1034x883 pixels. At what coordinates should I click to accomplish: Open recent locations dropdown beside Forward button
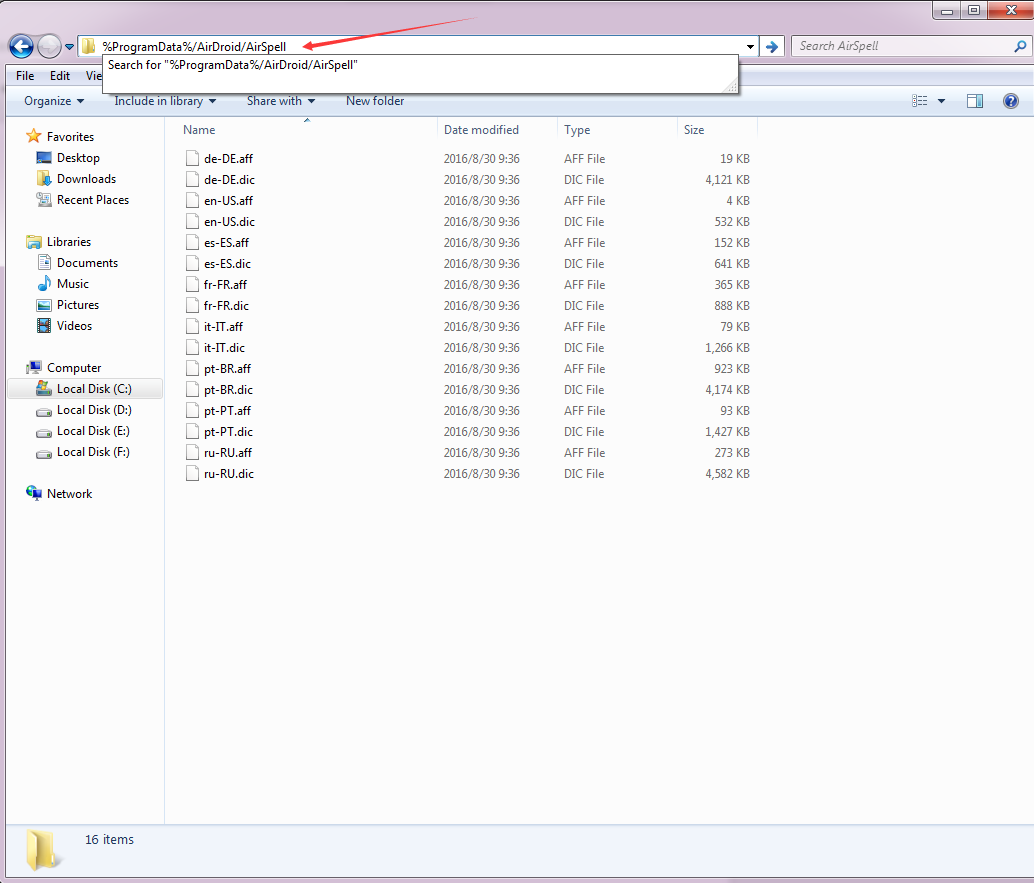pyautogui.click(x=69, y=47)
